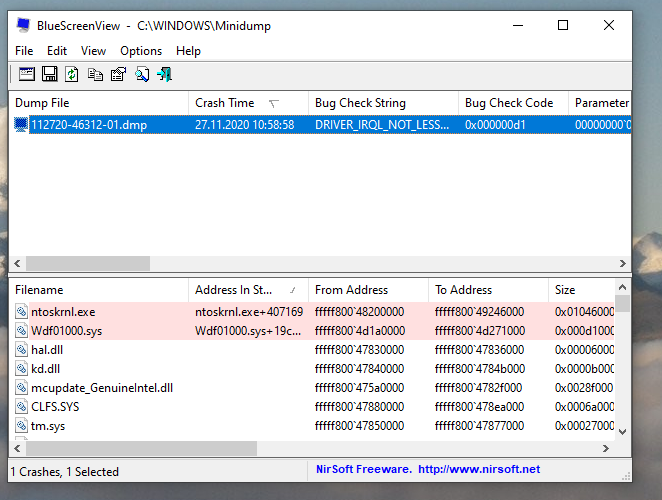
Task: Click the Exit door icon in toolbar
Action: (x=165, y=74)
